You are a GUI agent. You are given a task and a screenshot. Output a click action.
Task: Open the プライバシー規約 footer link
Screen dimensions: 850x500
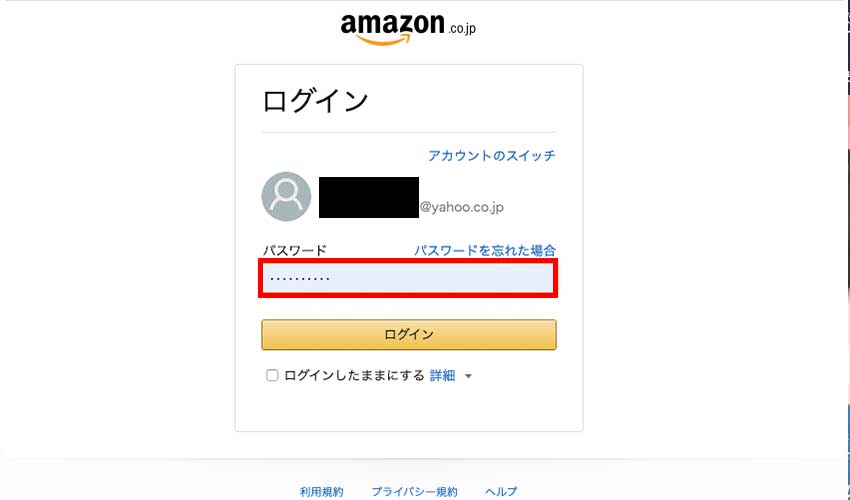point(414,492)
